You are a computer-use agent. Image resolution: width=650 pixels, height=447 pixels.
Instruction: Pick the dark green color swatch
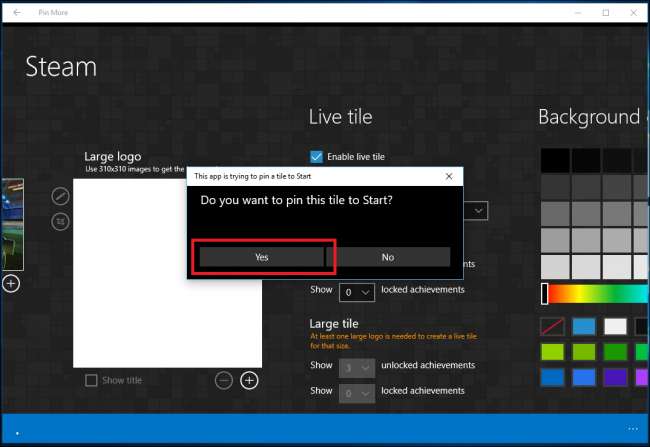(x=615, y=352)
